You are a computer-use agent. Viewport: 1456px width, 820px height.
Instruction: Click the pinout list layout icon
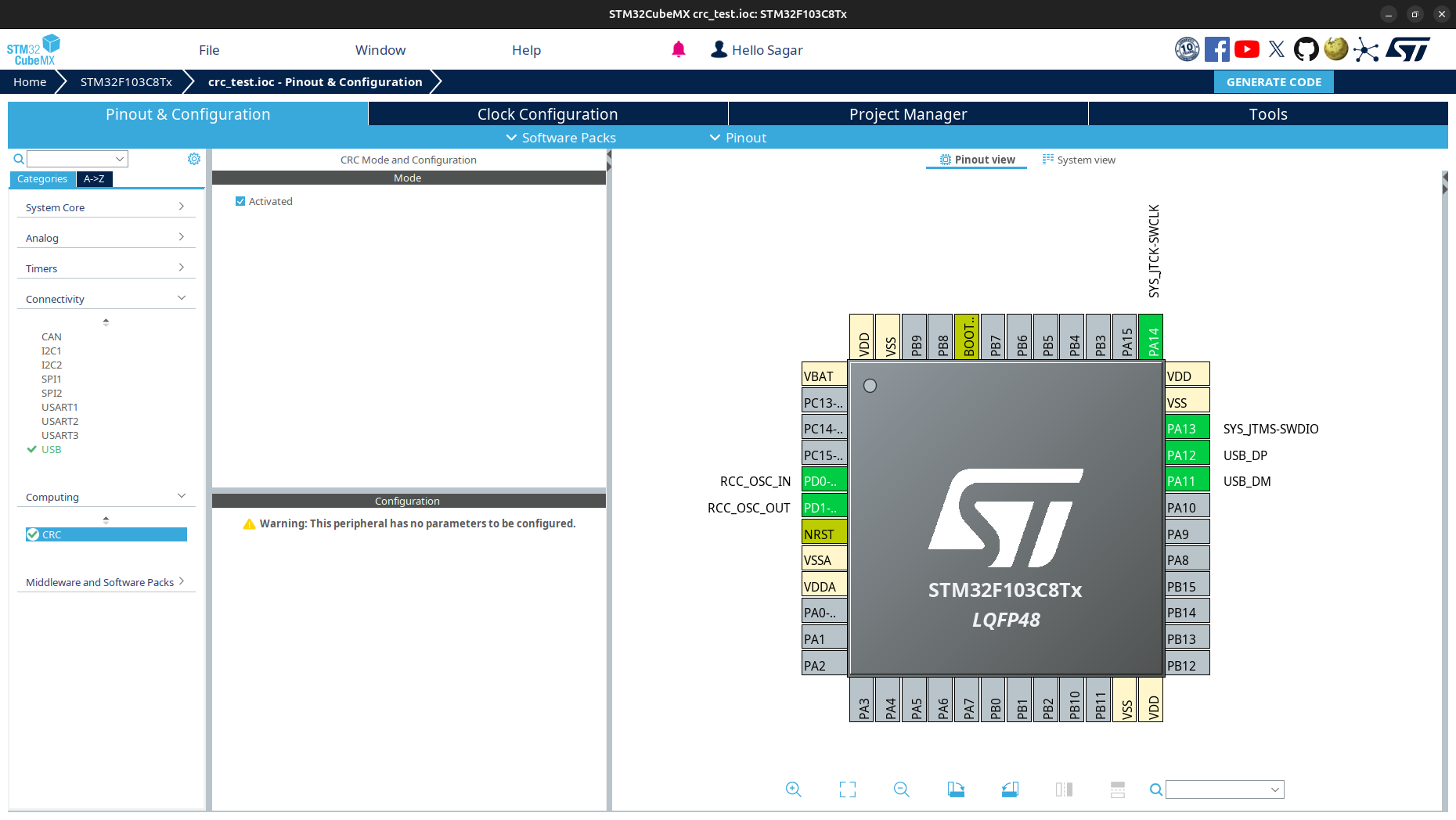[x=1118, y=789]
